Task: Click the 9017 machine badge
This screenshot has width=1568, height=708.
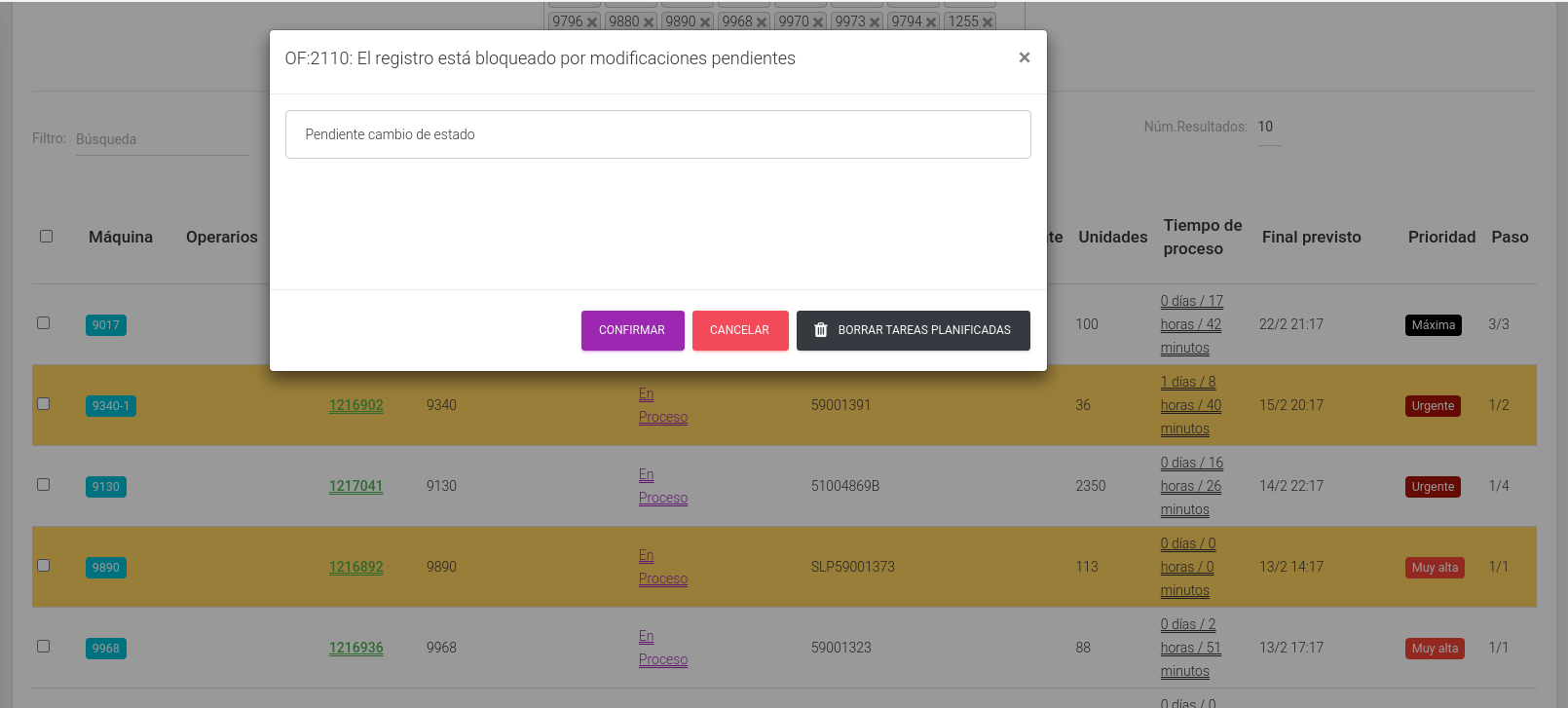Action: pos(106,325)
